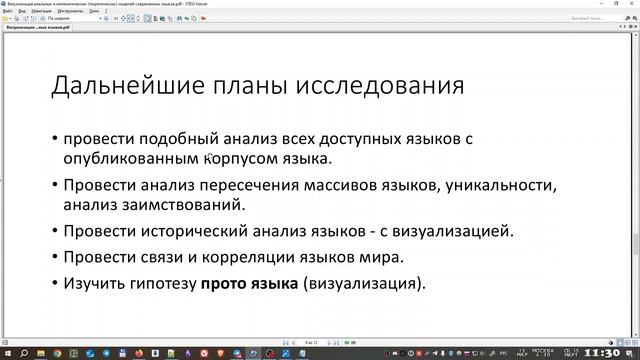The width and height of the screenshot is (640, 360).
Task: Click the taskbar clock showing 11:30
Action: click(x=602, y=353)
